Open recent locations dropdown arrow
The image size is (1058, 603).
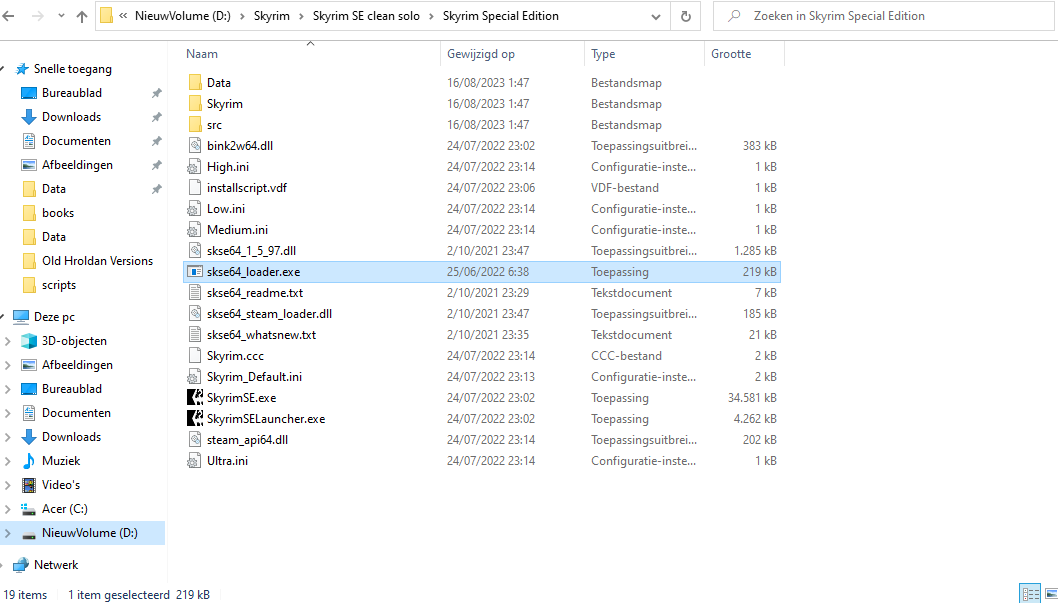pos(61,16)
